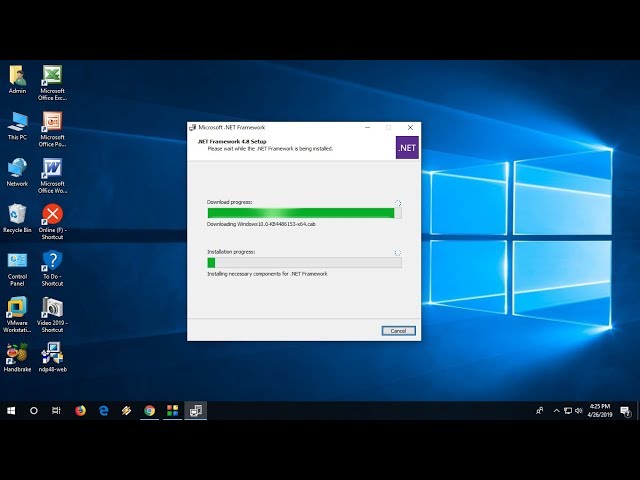Open the Windows Start menu

pyautogui.click(x=11, y=411)
